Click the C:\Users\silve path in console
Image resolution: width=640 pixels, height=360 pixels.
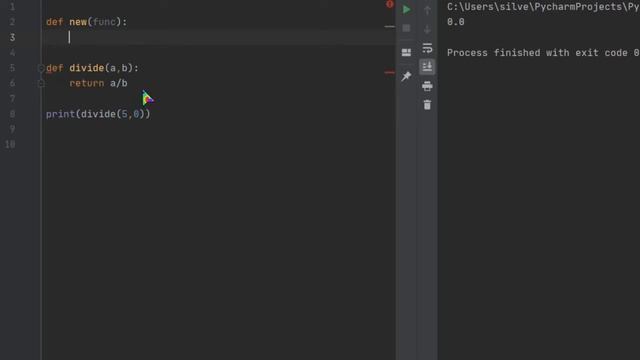(543, 7)
